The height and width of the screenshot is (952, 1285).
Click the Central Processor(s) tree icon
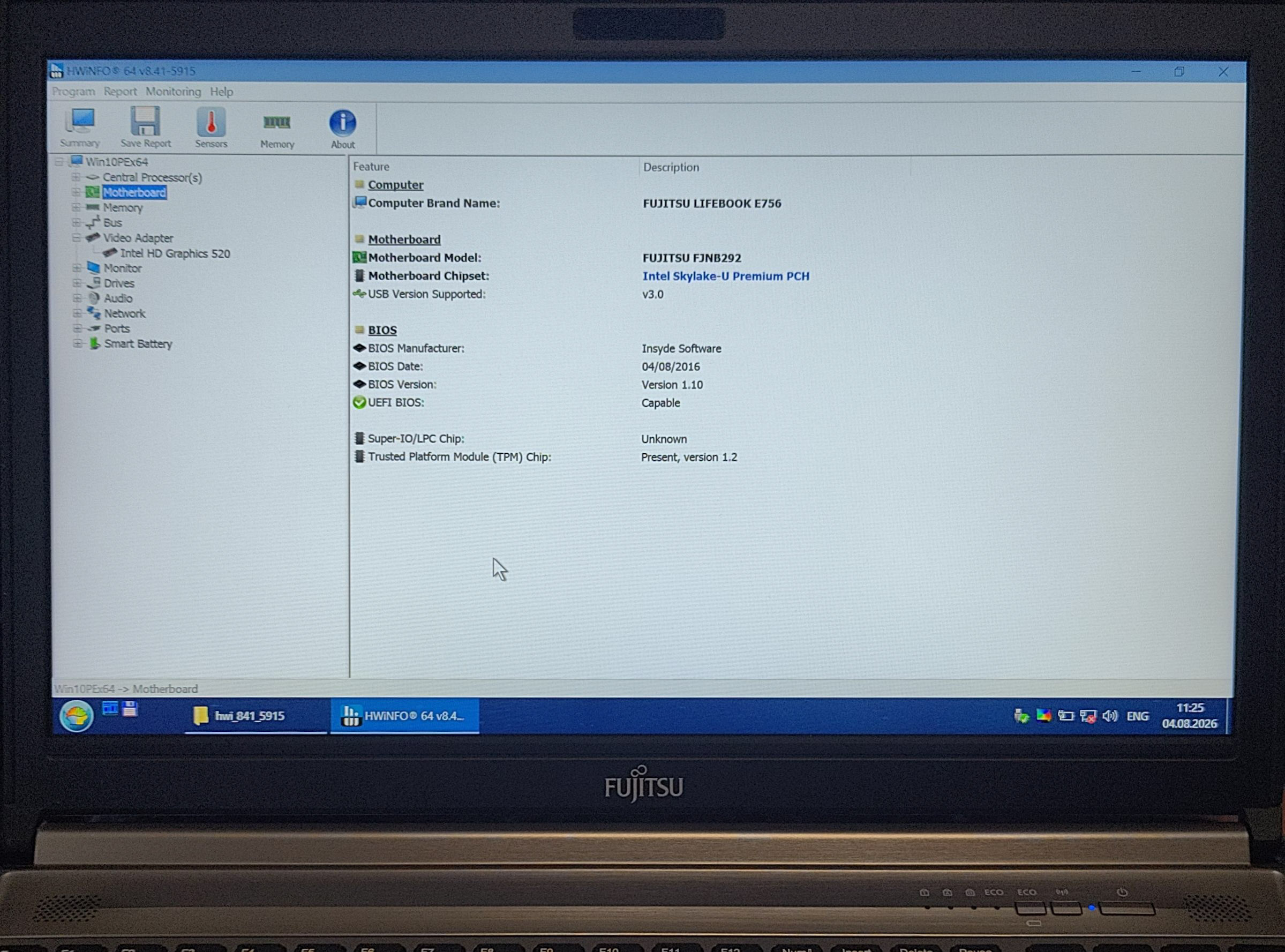tap(92, 177)
